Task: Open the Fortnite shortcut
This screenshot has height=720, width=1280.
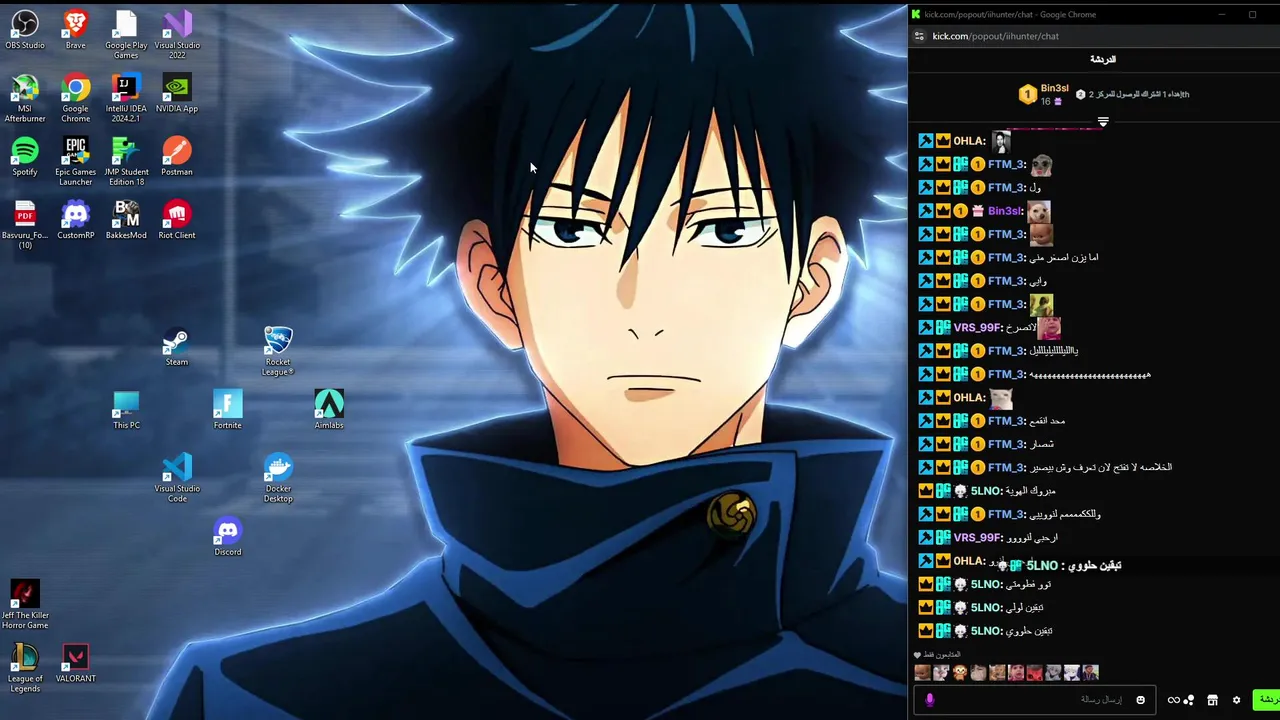Action: tap(227, 410)
